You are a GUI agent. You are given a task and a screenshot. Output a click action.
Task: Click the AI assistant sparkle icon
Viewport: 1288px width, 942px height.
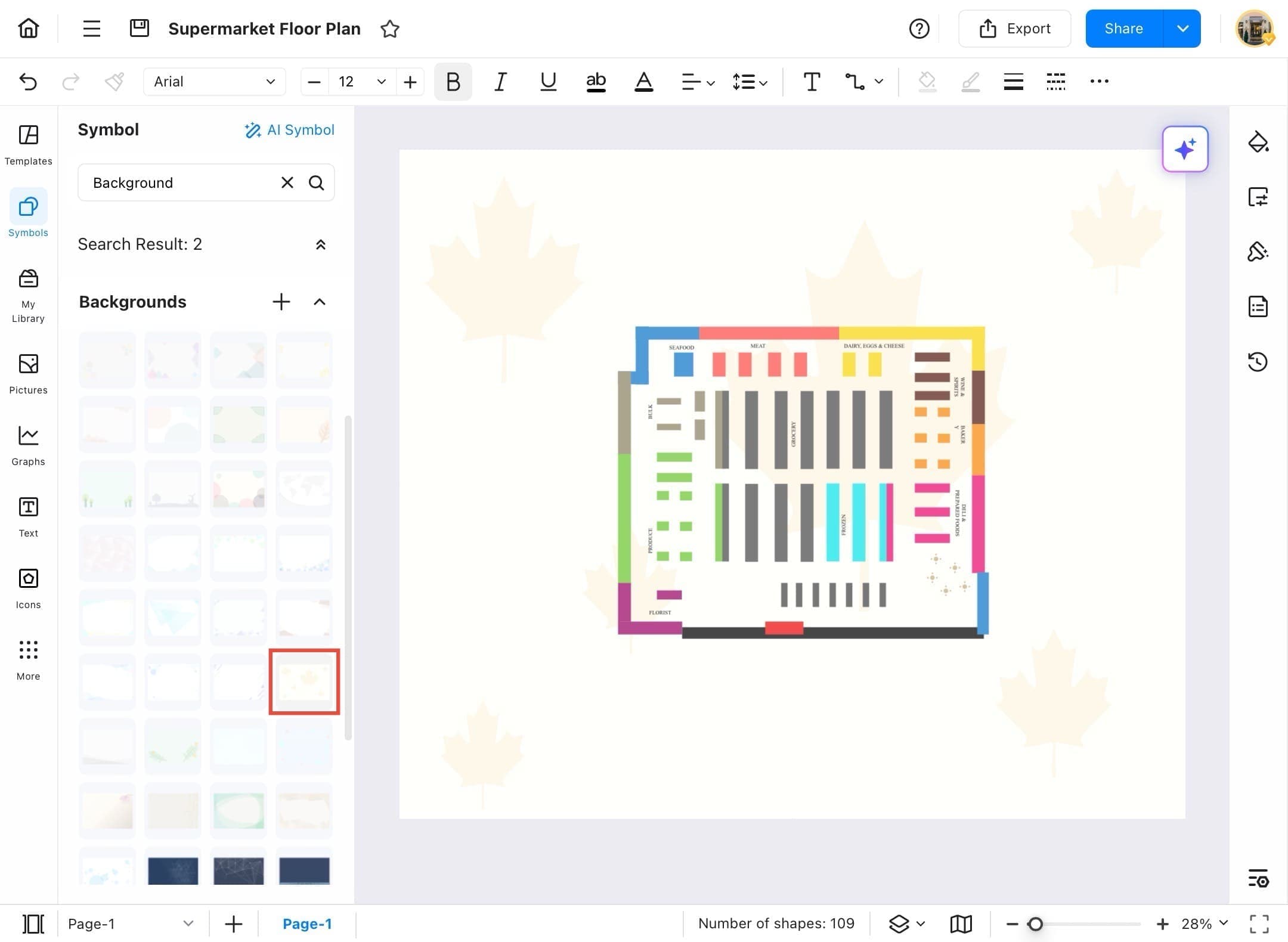[x=1185, y=149]
